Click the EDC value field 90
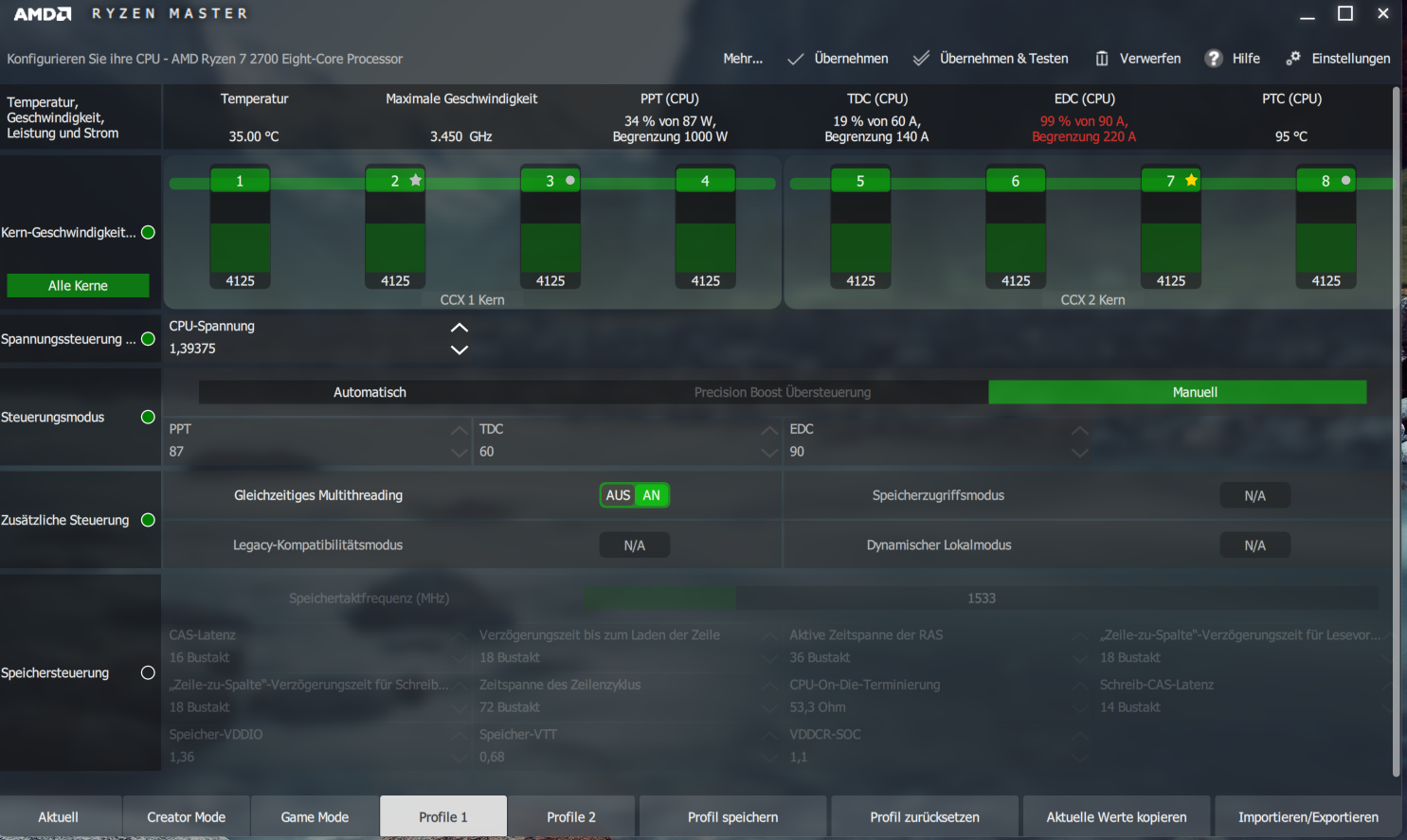Screen dimensions: 1407x840 (x=929, y=452)
